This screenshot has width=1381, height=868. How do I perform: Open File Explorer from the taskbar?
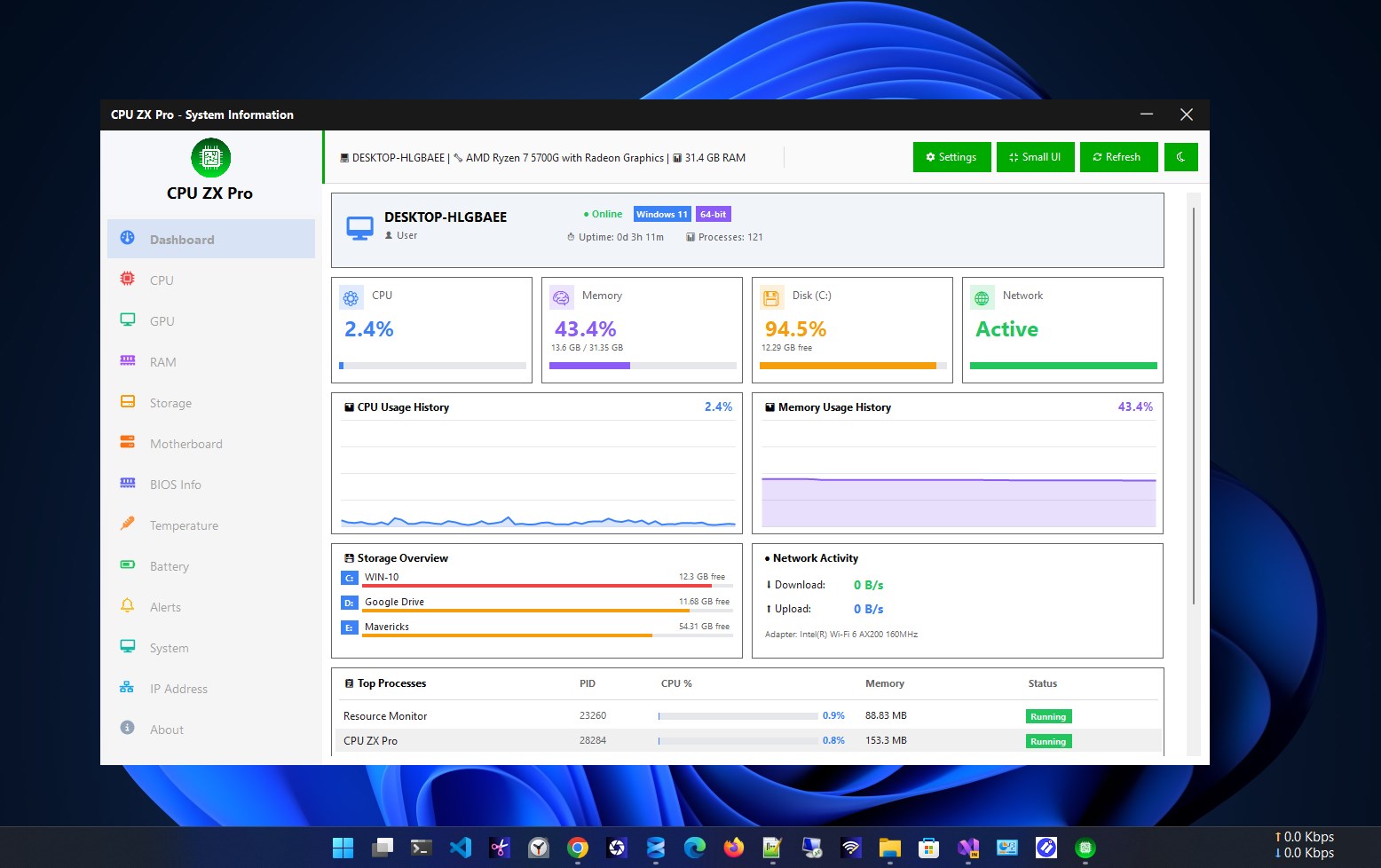(889, 848)
